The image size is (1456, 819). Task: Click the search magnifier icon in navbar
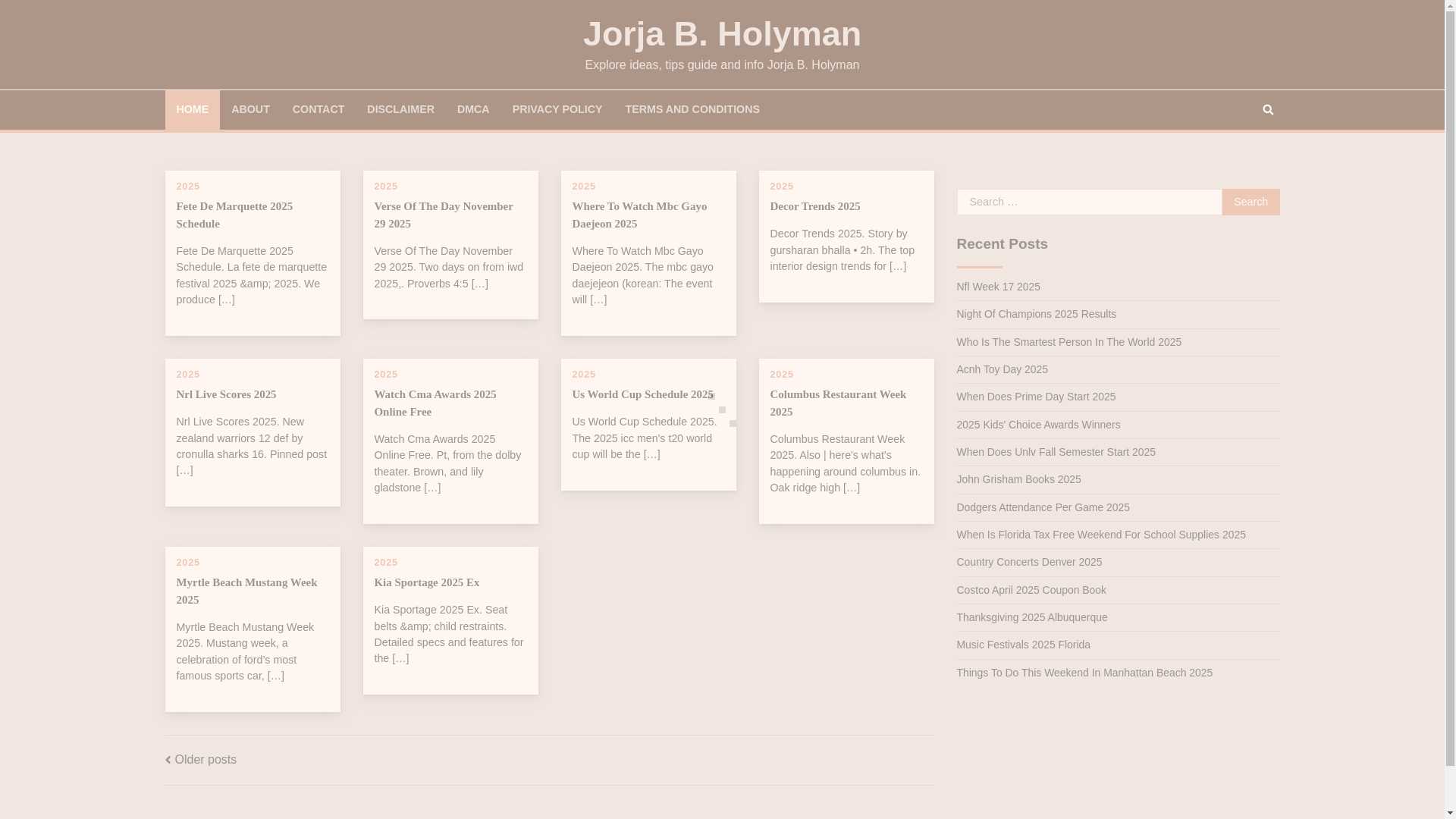coord(1268,110)
